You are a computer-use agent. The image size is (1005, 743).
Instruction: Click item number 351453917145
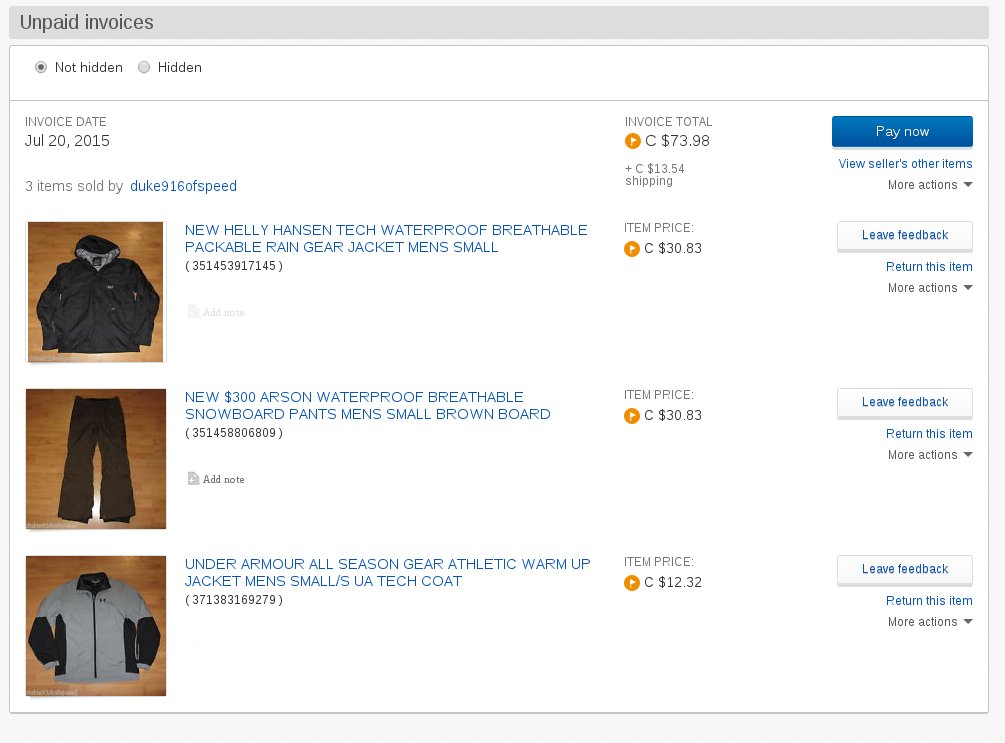coord(234,266)
